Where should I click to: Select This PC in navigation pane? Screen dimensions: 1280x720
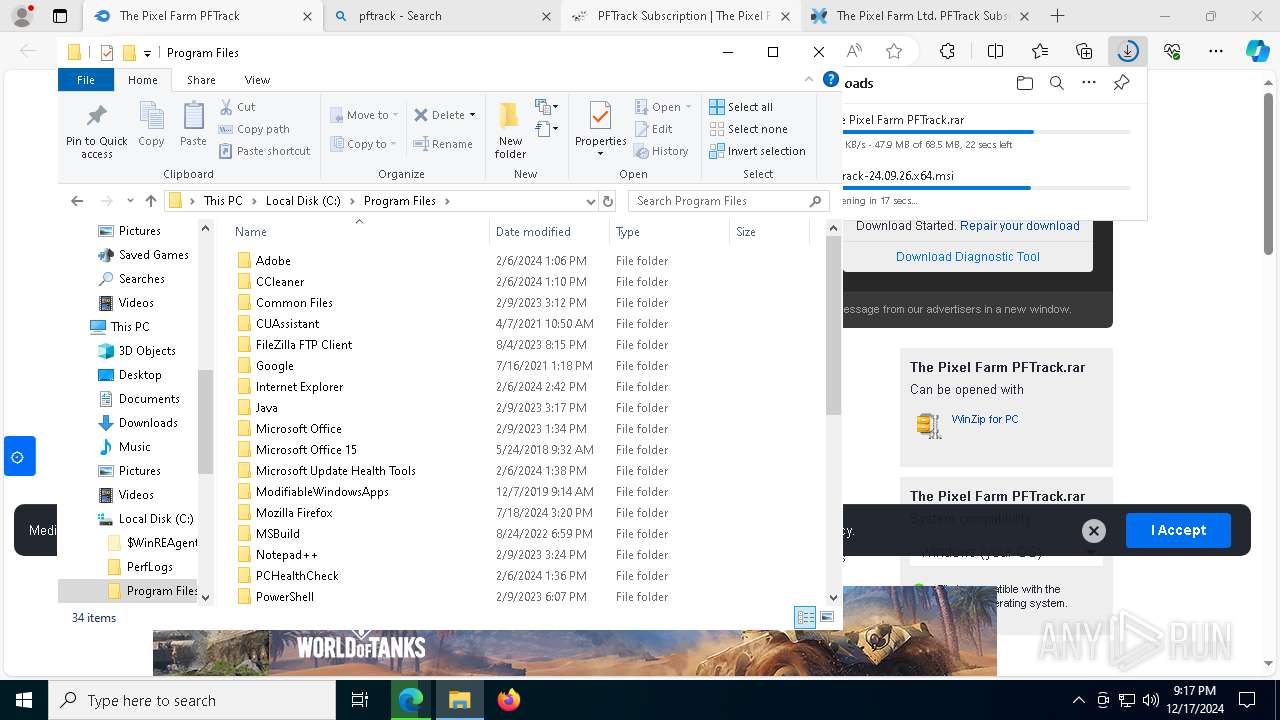tap(130, 327)
